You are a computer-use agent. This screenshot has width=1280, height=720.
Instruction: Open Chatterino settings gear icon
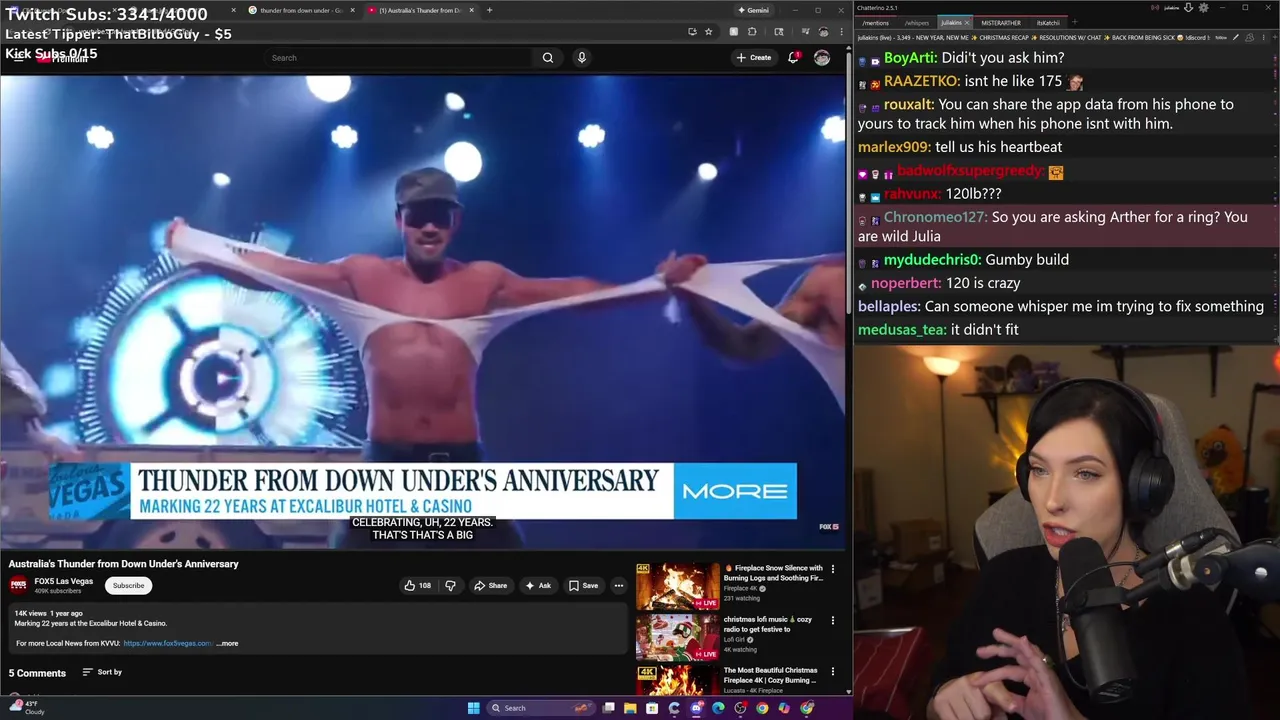tap(1204, 8)
